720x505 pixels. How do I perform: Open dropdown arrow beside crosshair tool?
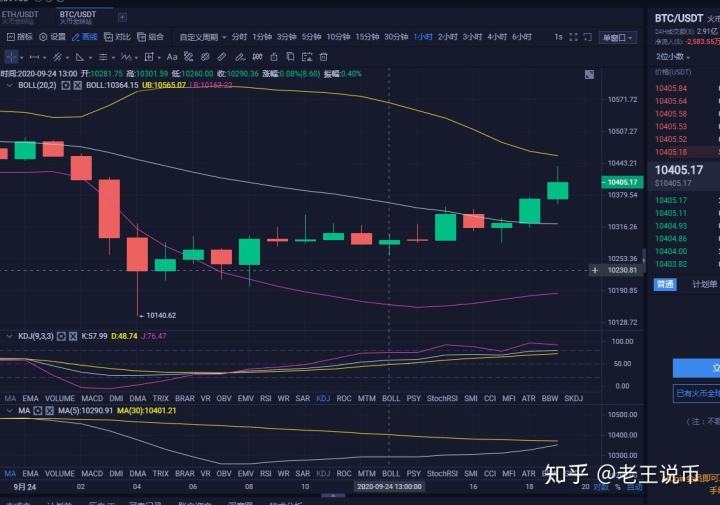pyautogui.click(x=22, y=58)
